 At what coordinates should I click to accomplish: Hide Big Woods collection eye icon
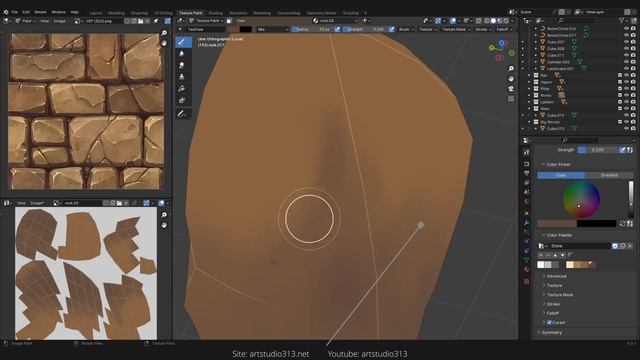pyautogui.click(x=626, y=122)
